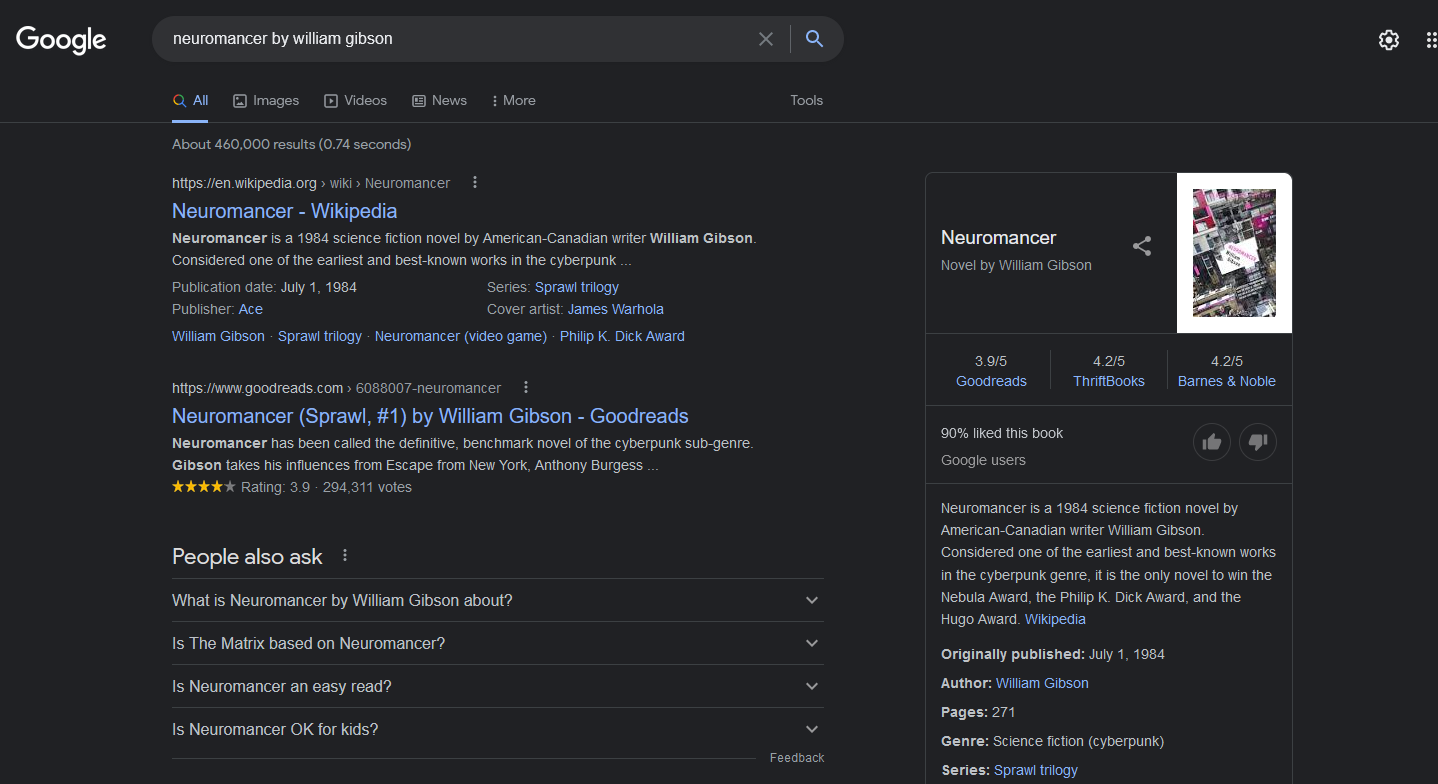The height and width of the screenshot is (784, 1438).
Task: Click publisher Ace link
Action: (251, 309)
